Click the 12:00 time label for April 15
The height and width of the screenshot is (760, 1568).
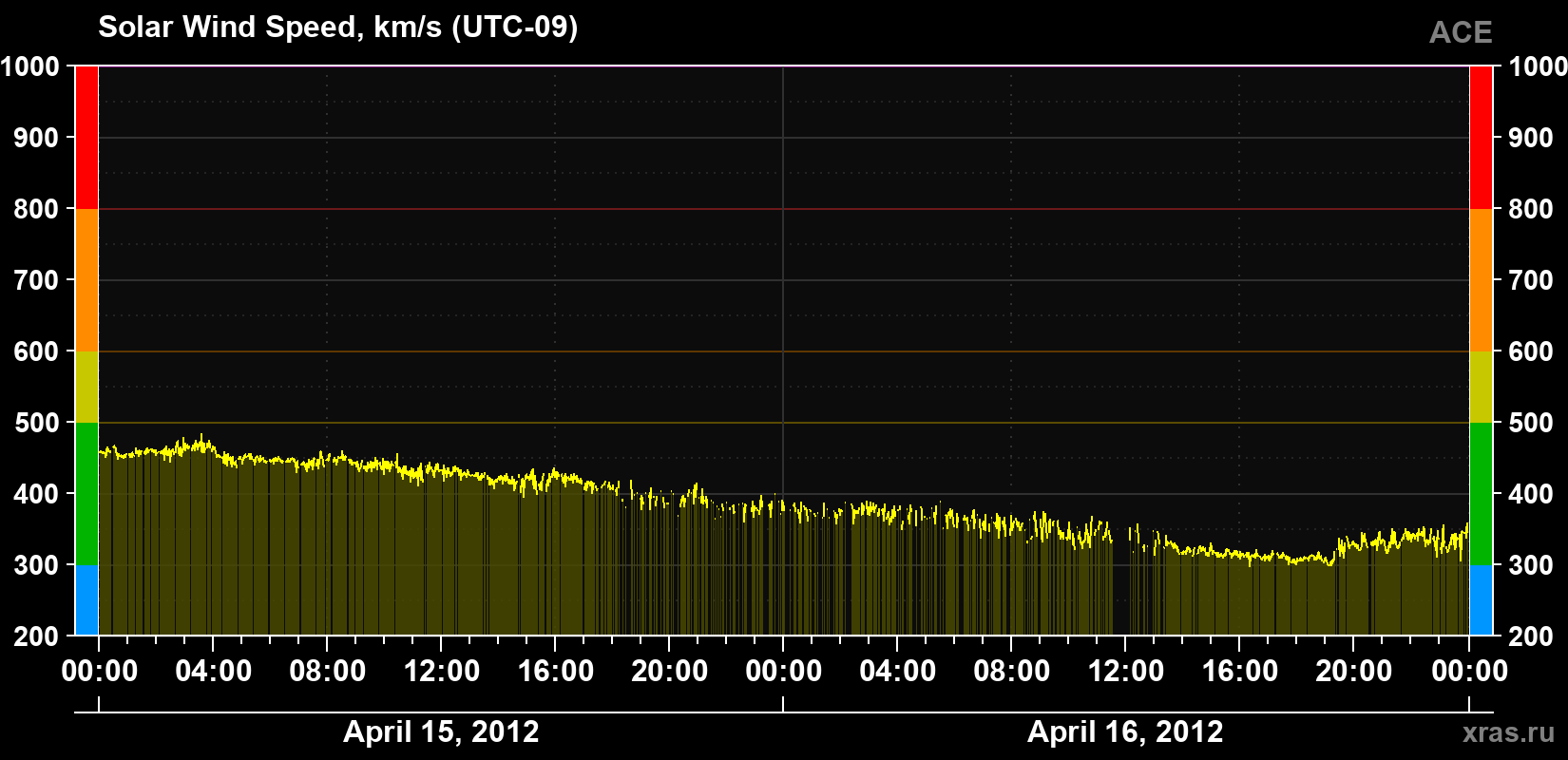441,672
